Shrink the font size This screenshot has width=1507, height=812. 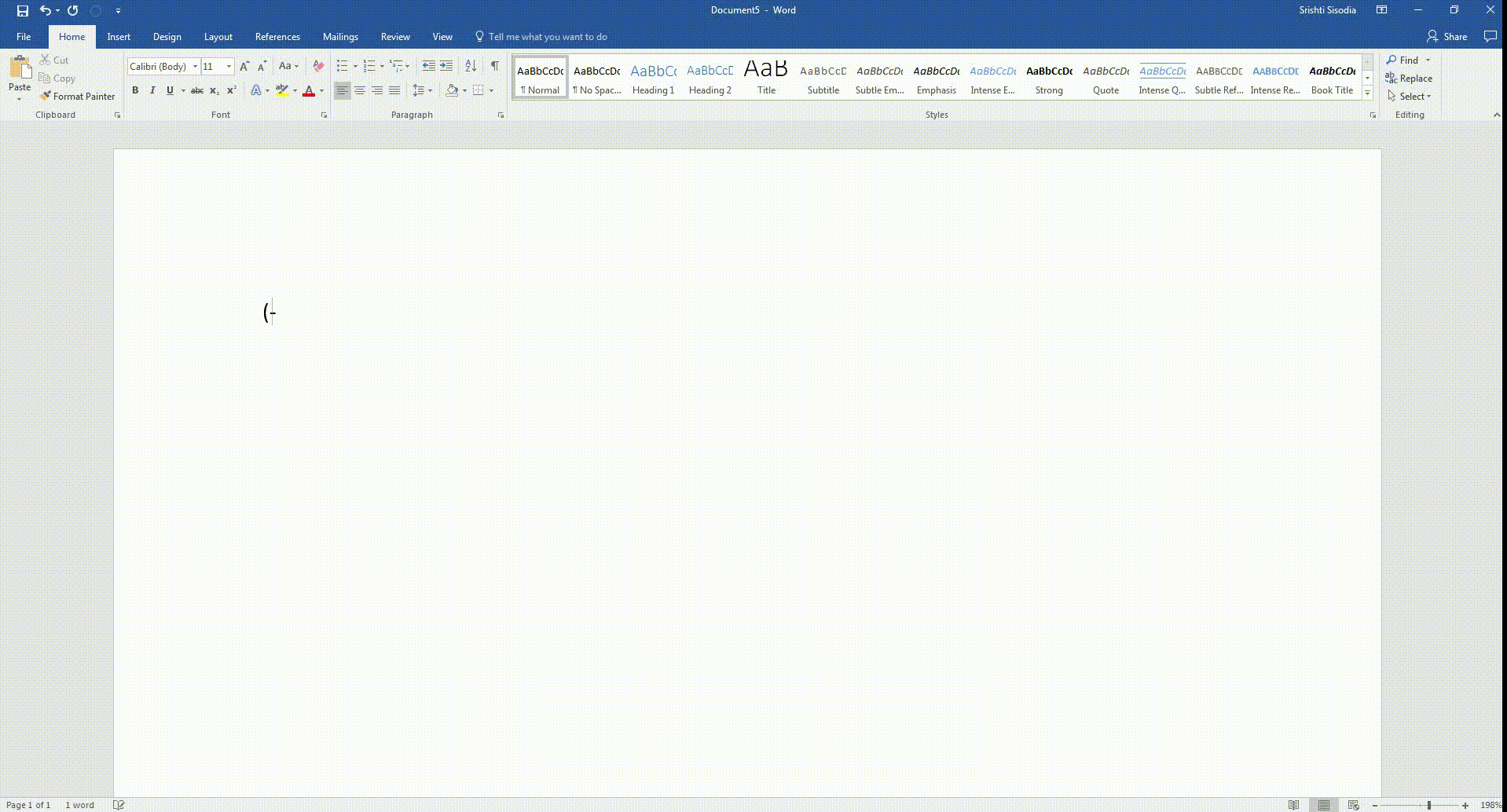262,67
